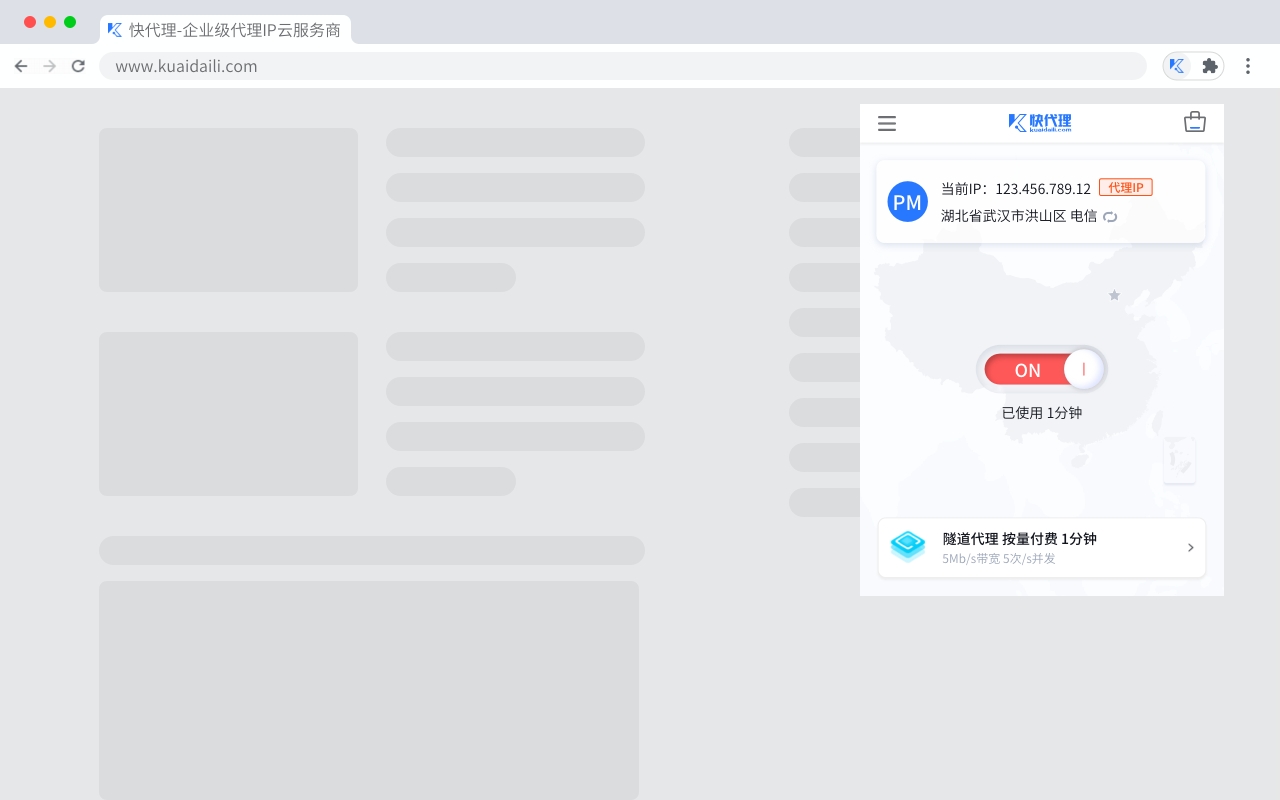
Task: Click the 5Mb/s带宽 bandwidth label
Action: 971,558
